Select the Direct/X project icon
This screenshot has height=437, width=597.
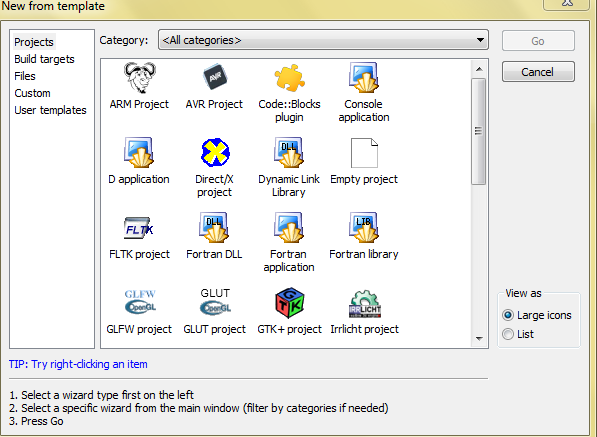(215, 153)
